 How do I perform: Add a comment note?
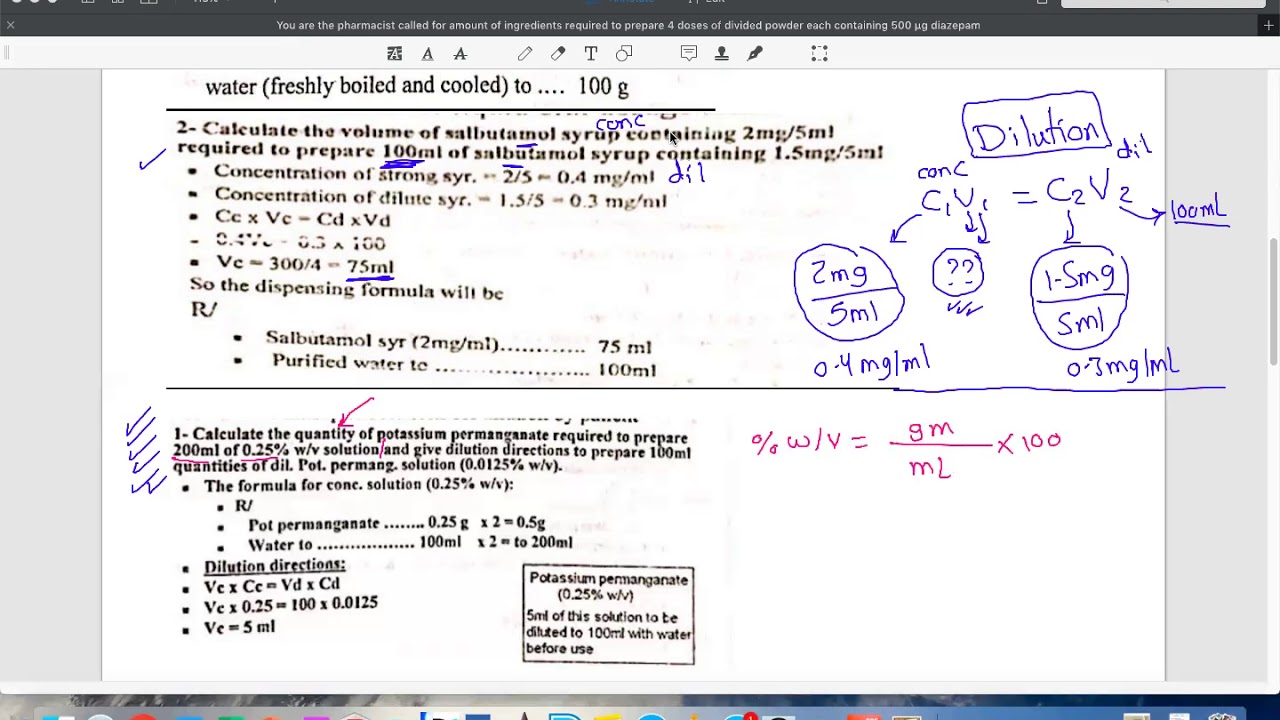pyautogui.click(x=689, y=54)
